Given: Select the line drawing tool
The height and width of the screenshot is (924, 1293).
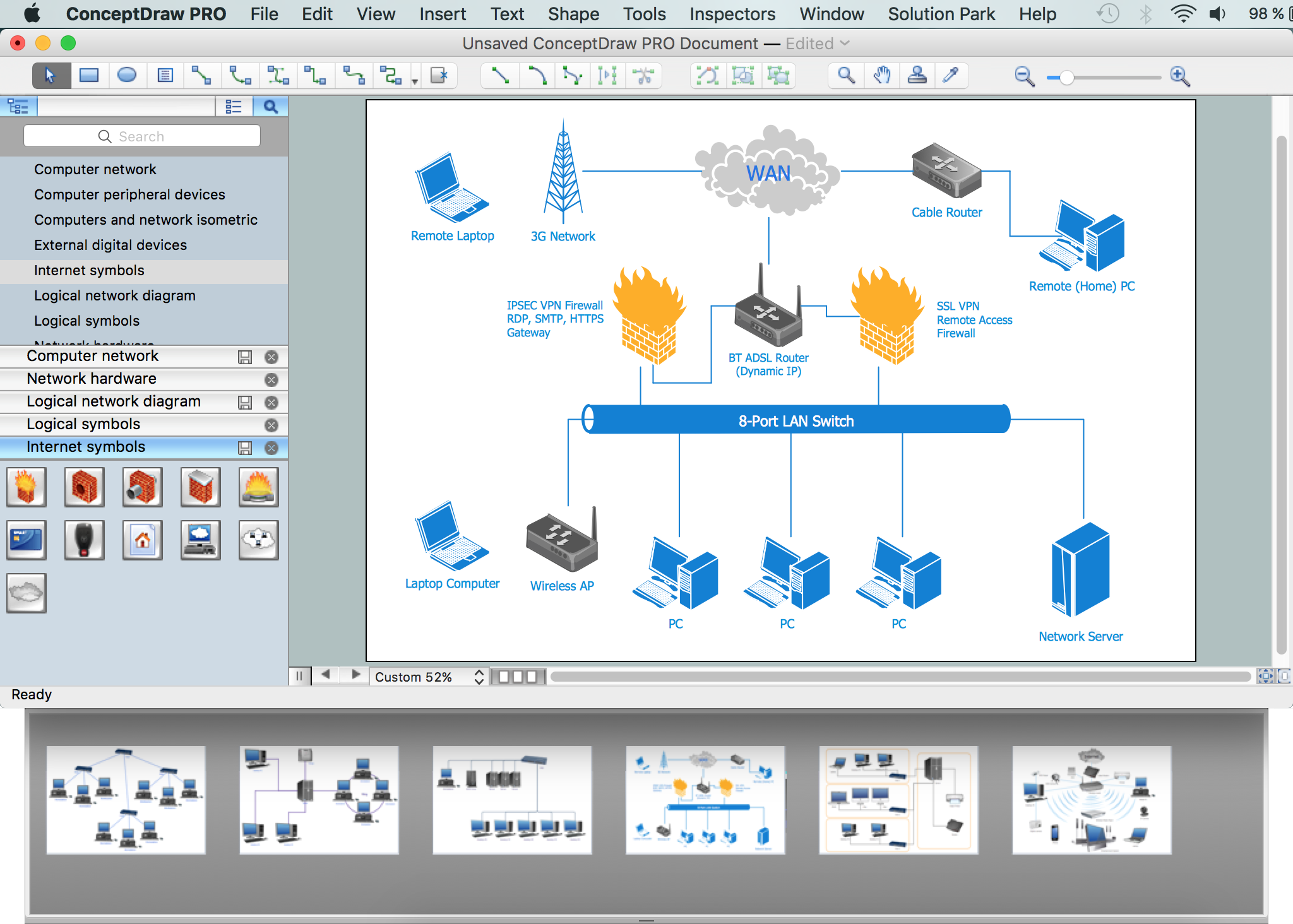Looking at the screenshot, I should (x=500, y=76).
